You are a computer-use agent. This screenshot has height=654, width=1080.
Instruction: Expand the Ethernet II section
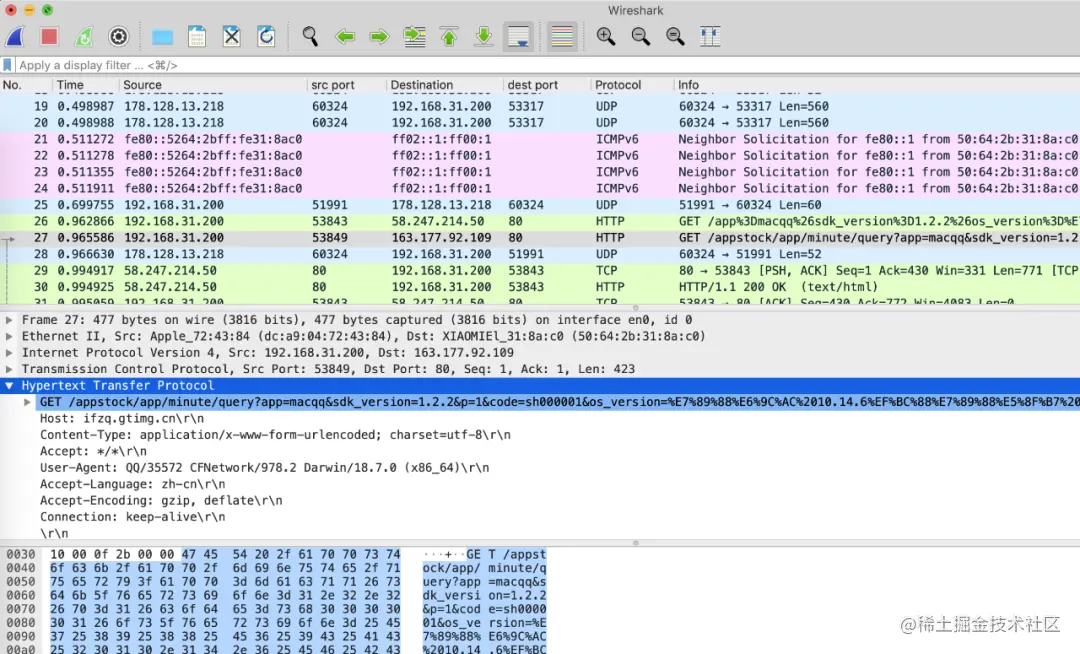tap(9, 336)
